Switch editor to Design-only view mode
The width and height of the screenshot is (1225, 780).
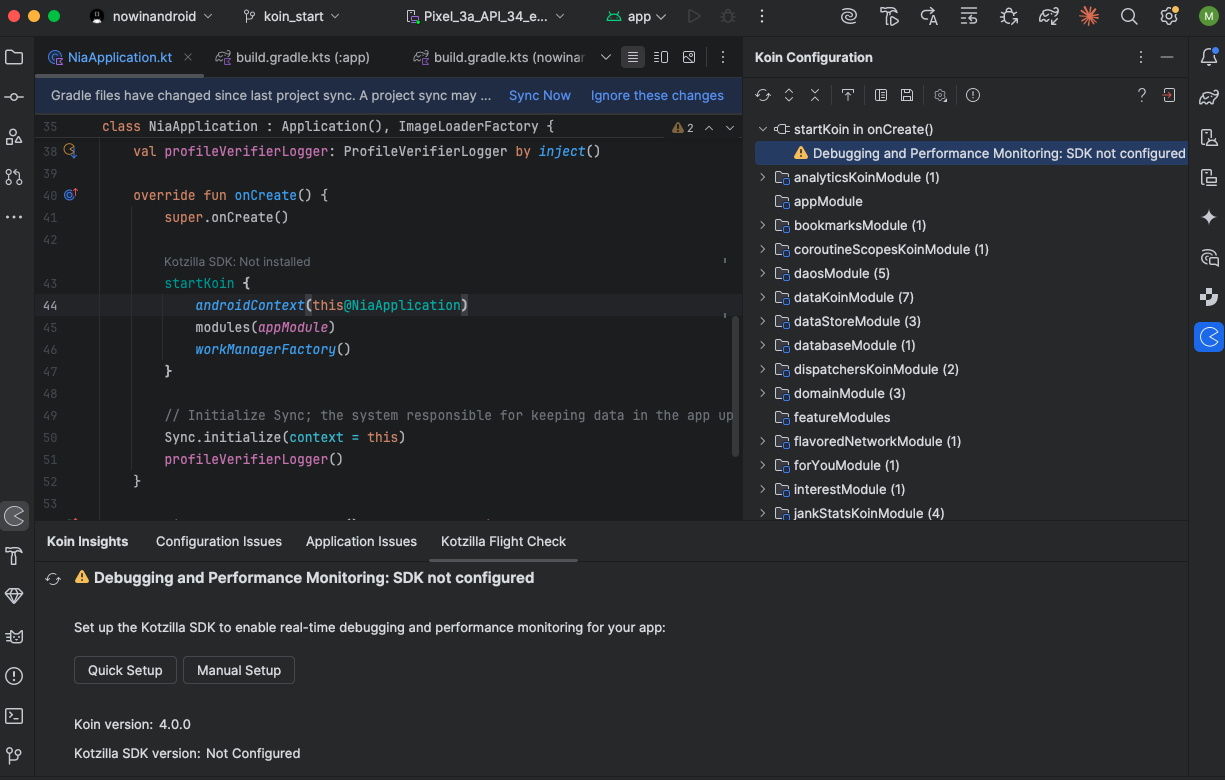(689, 58)
